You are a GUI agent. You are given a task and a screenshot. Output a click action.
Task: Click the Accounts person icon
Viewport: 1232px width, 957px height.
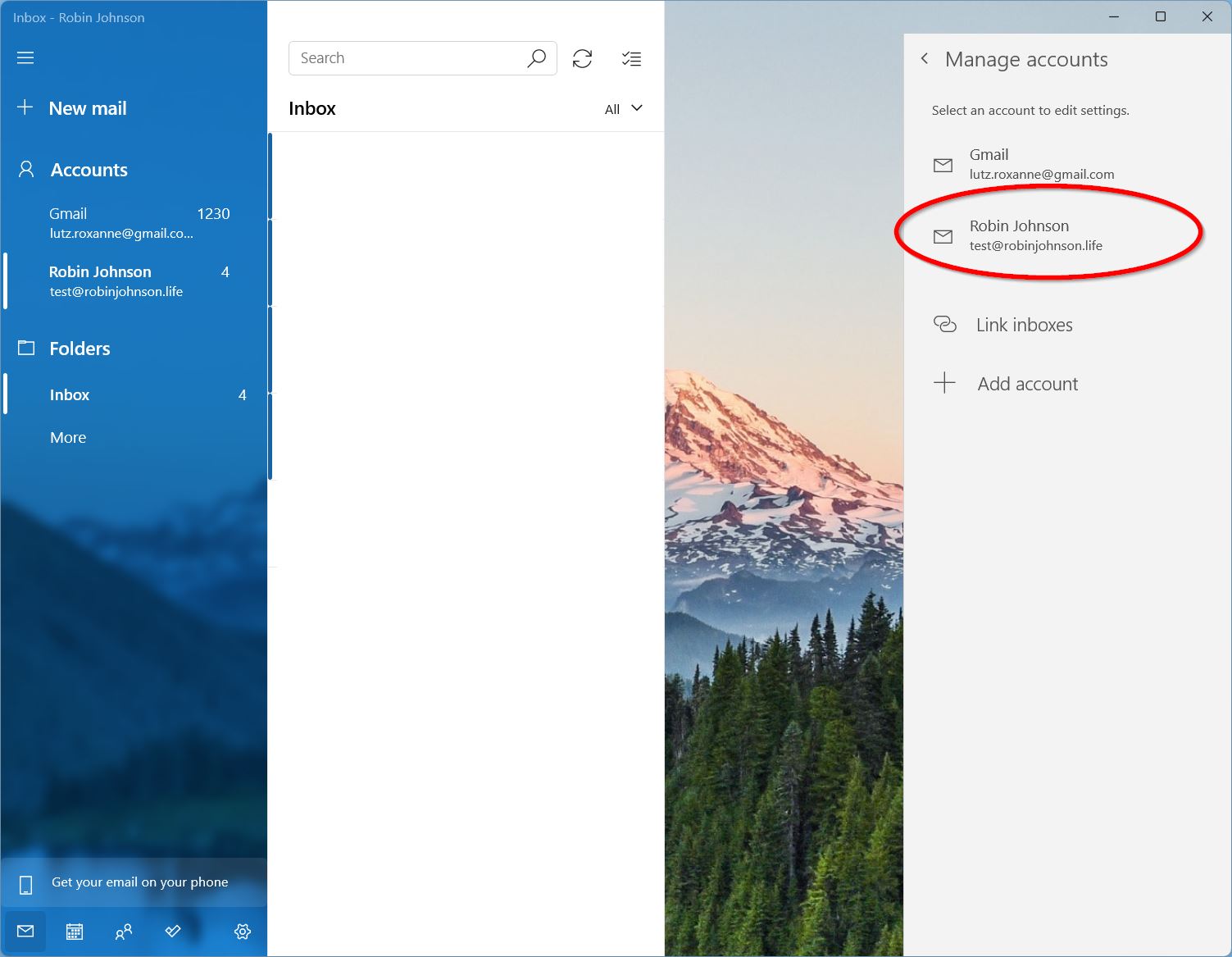pyautogui.click(x=26, y=170)
